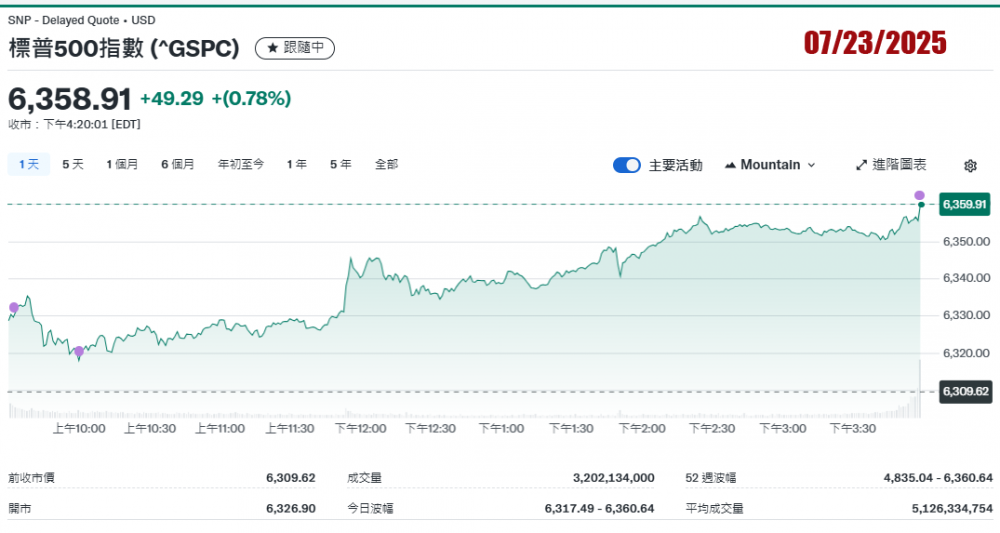Choose the 6個月 time range
The width and height of the screenshot is (1000, 533).
(x=178, y=164)
